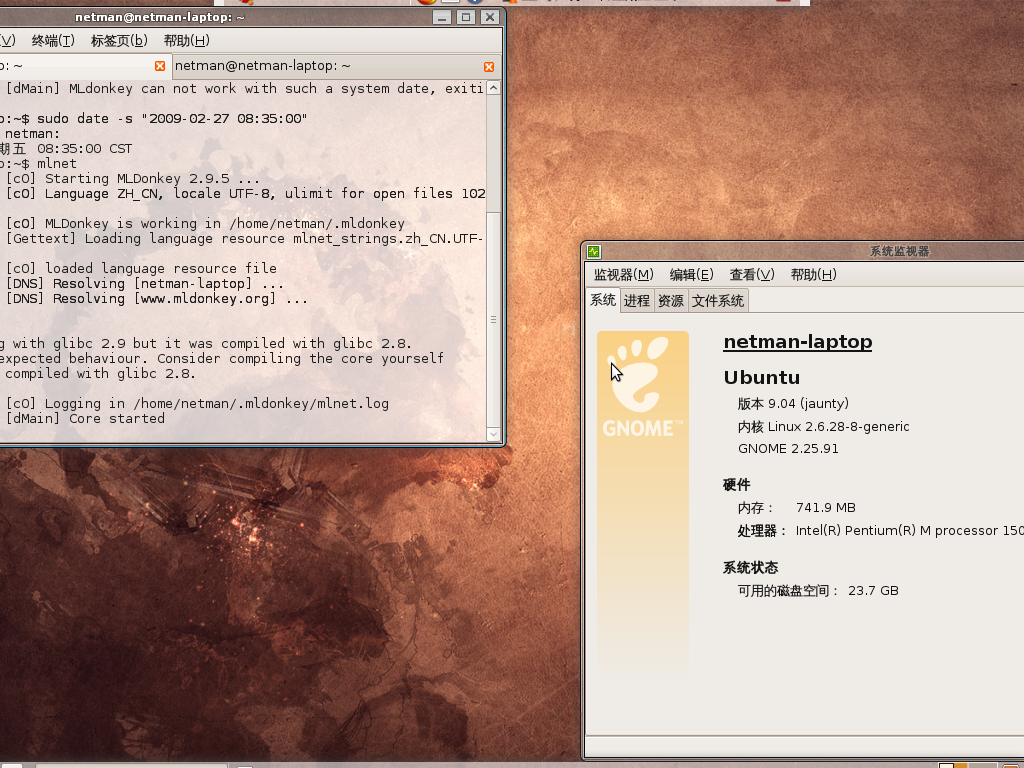Switch to the 系统 tab
1024x768 pixels.
[603, 300]
